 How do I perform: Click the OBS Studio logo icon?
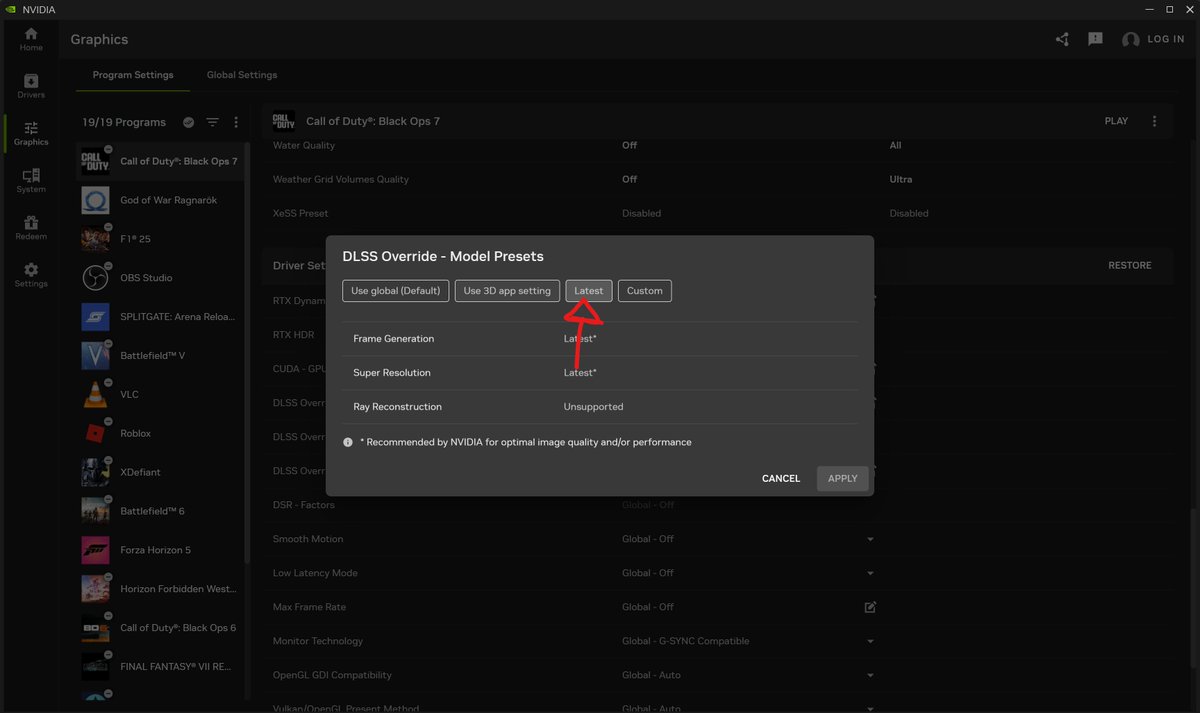pos(95,278)
